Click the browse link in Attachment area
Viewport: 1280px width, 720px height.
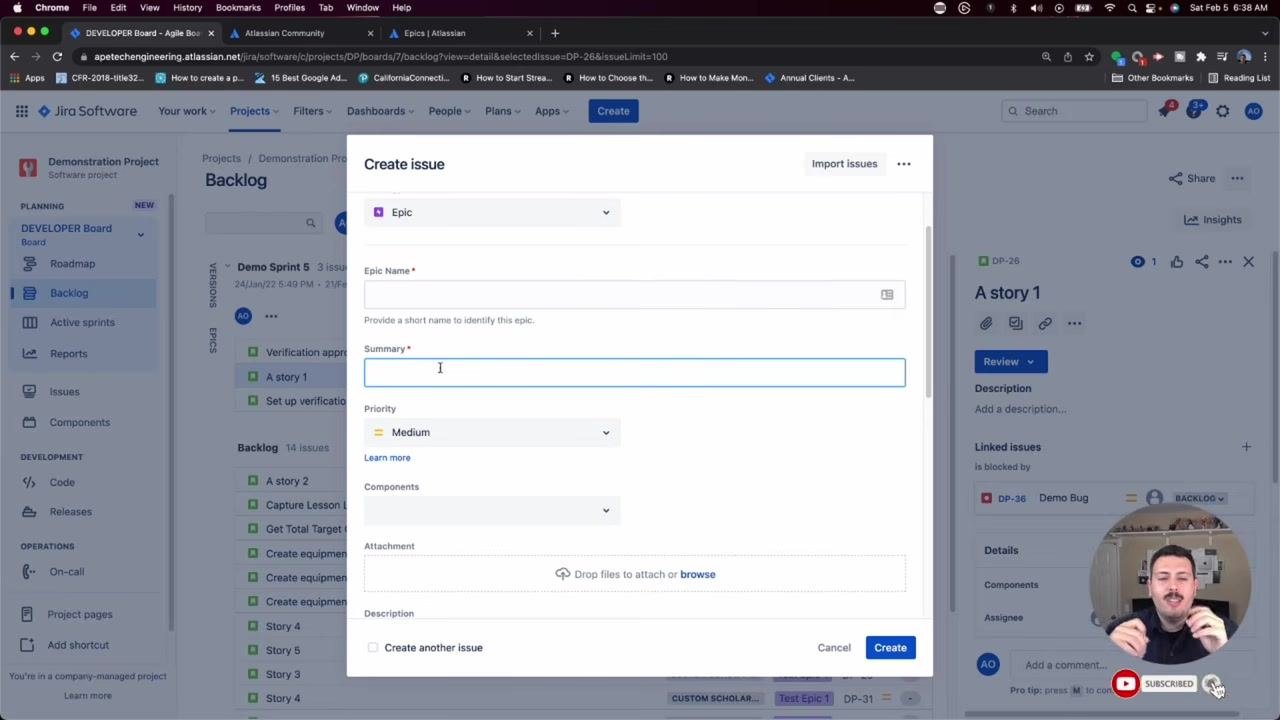click(x=697, y=575)
